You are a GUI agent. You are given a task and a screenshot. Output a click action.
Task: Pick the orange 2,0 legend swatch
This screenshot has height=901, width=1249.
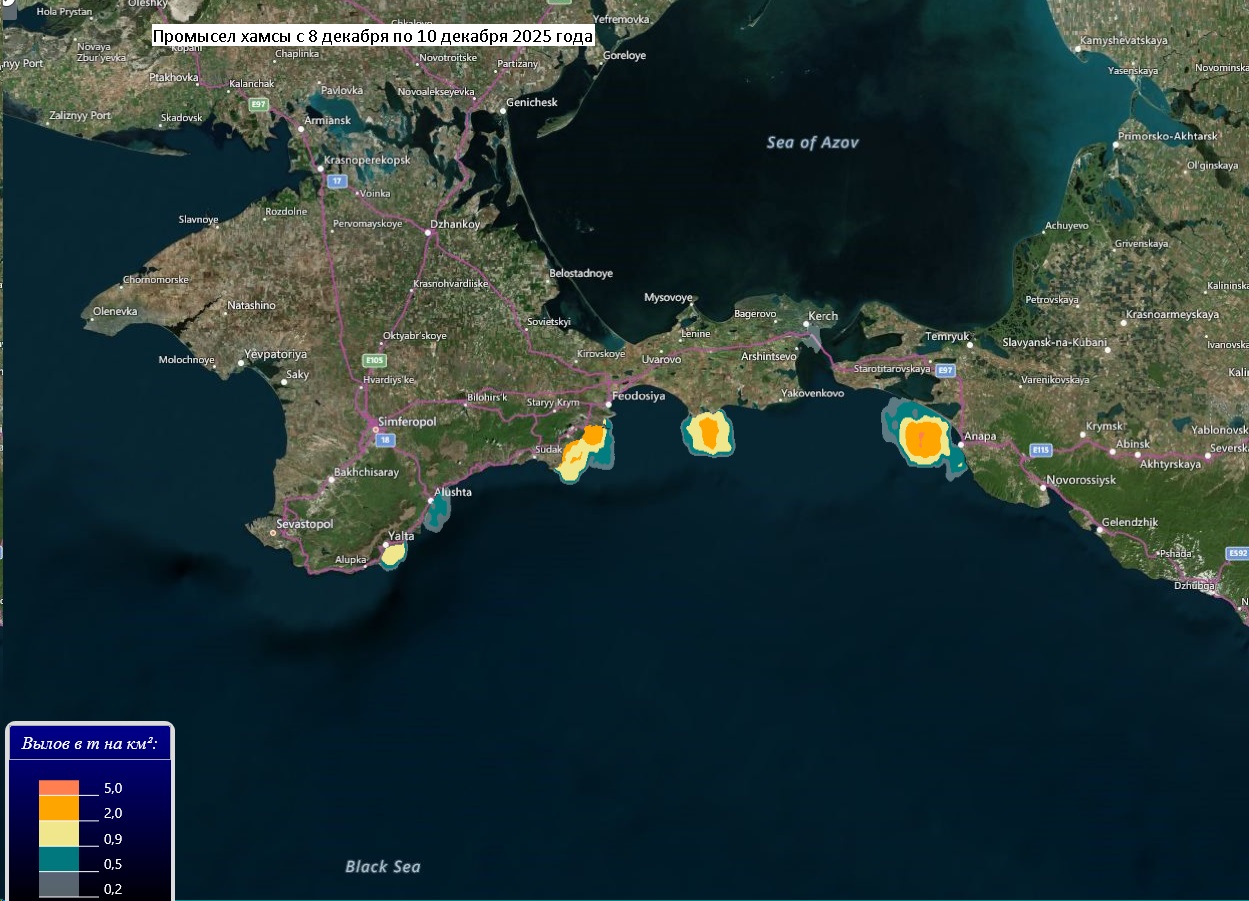(59, 807)
